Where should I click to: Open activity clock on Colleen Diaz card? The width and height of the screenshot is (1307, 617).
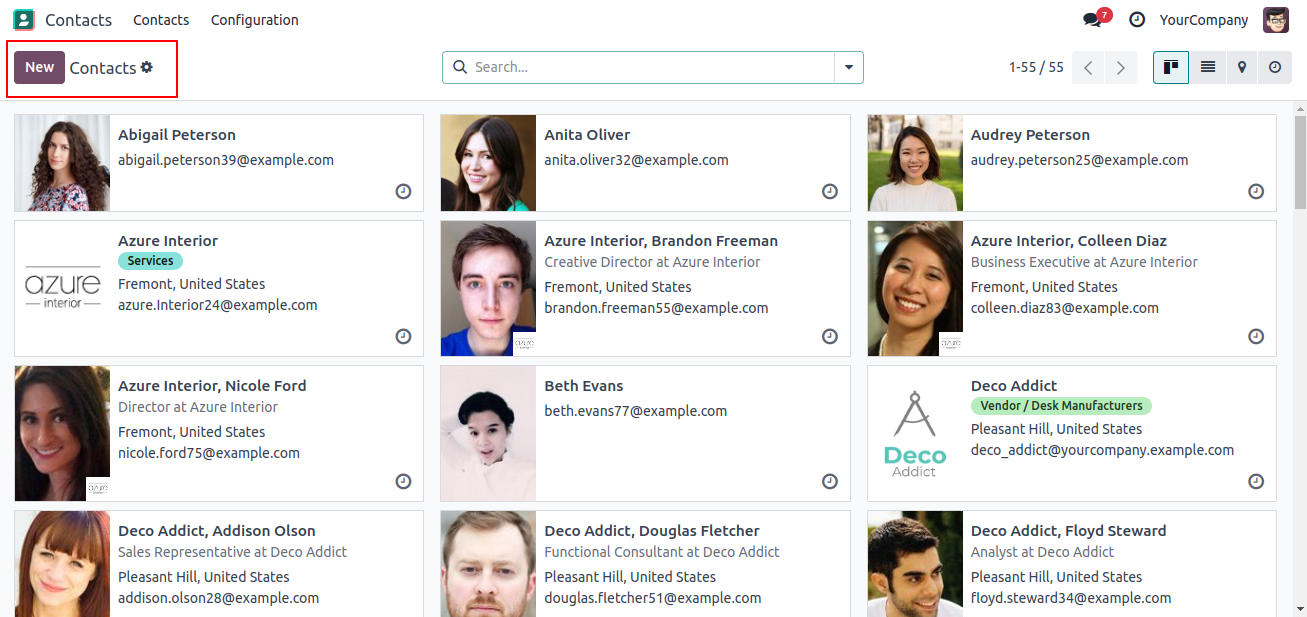(x=1256, y=336)
